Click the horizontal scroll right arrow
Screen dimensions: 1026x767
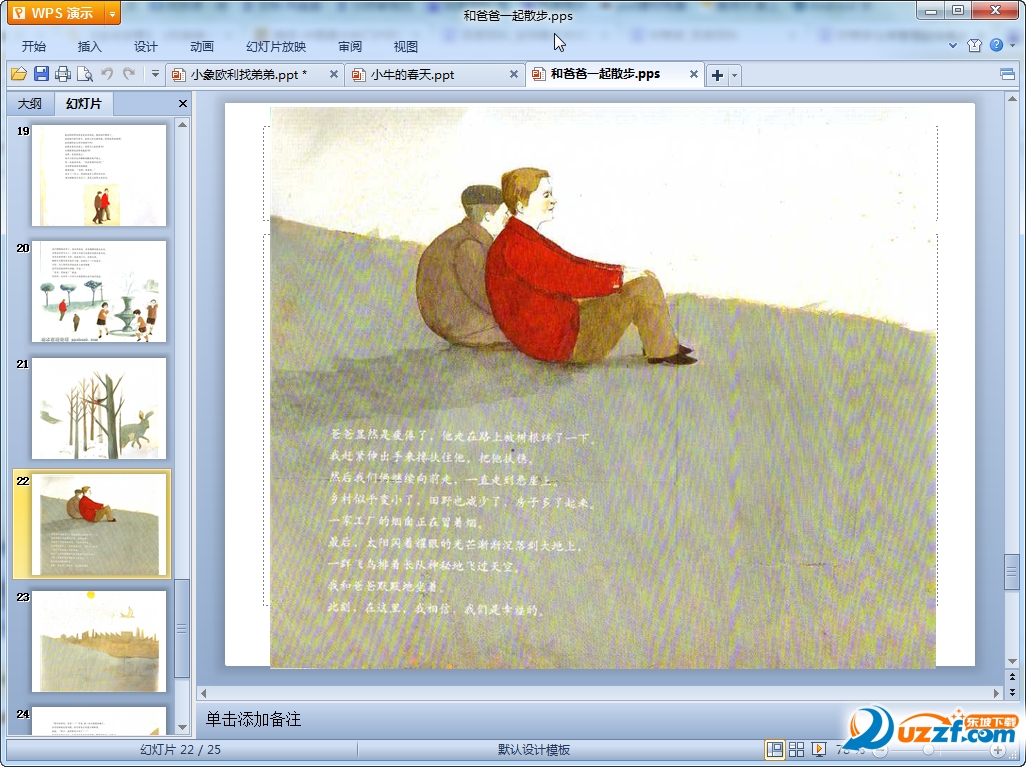coord(997,692)
